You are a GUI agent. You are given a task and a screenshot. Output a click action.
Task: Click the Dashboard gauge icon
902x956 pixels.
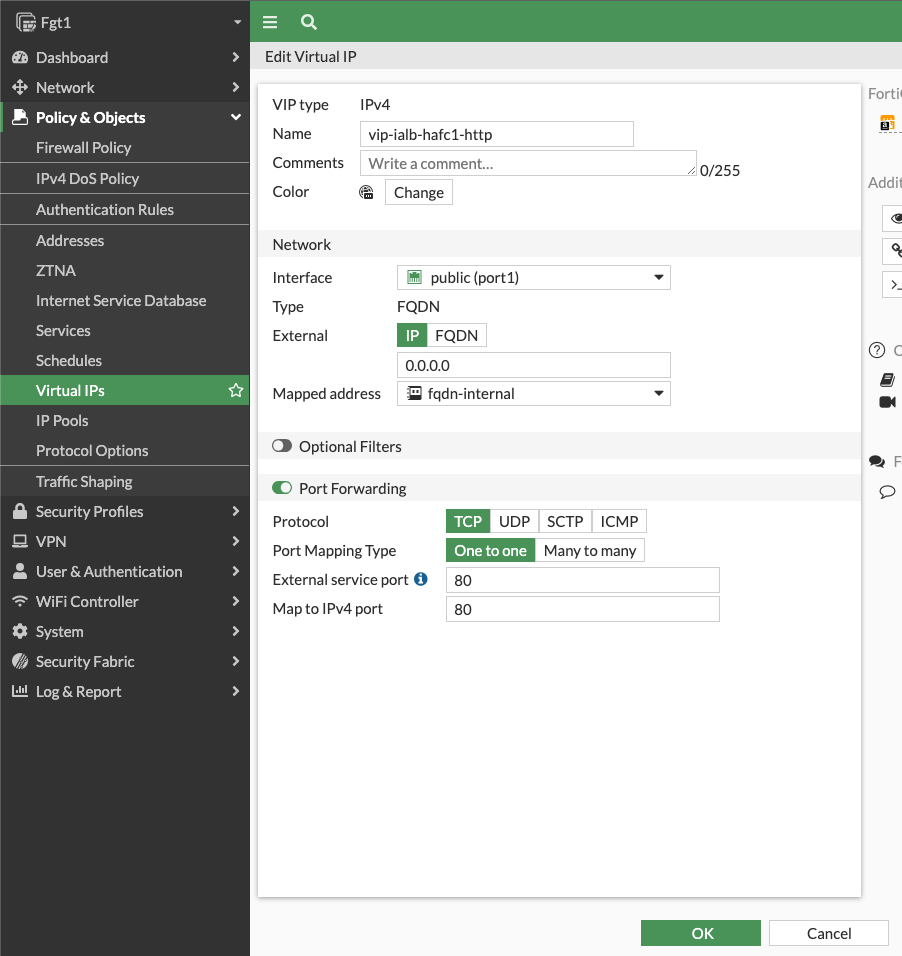[20, 57]
